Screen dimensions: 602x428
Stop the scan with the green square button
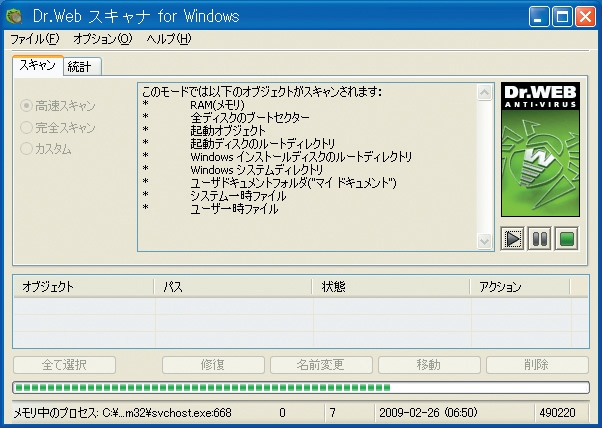(x=567, y=239)
